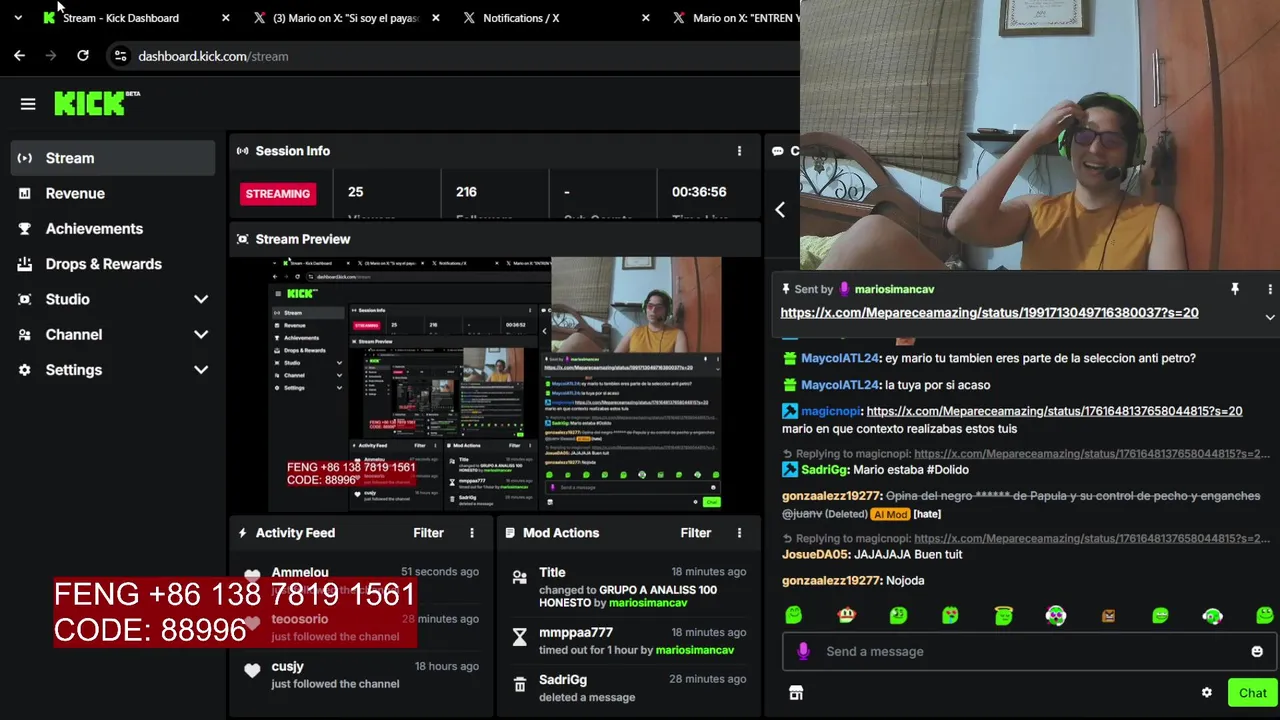
Task: Close the Notifications / X tab
Action: pyautogui.click(x=645, y=18)
